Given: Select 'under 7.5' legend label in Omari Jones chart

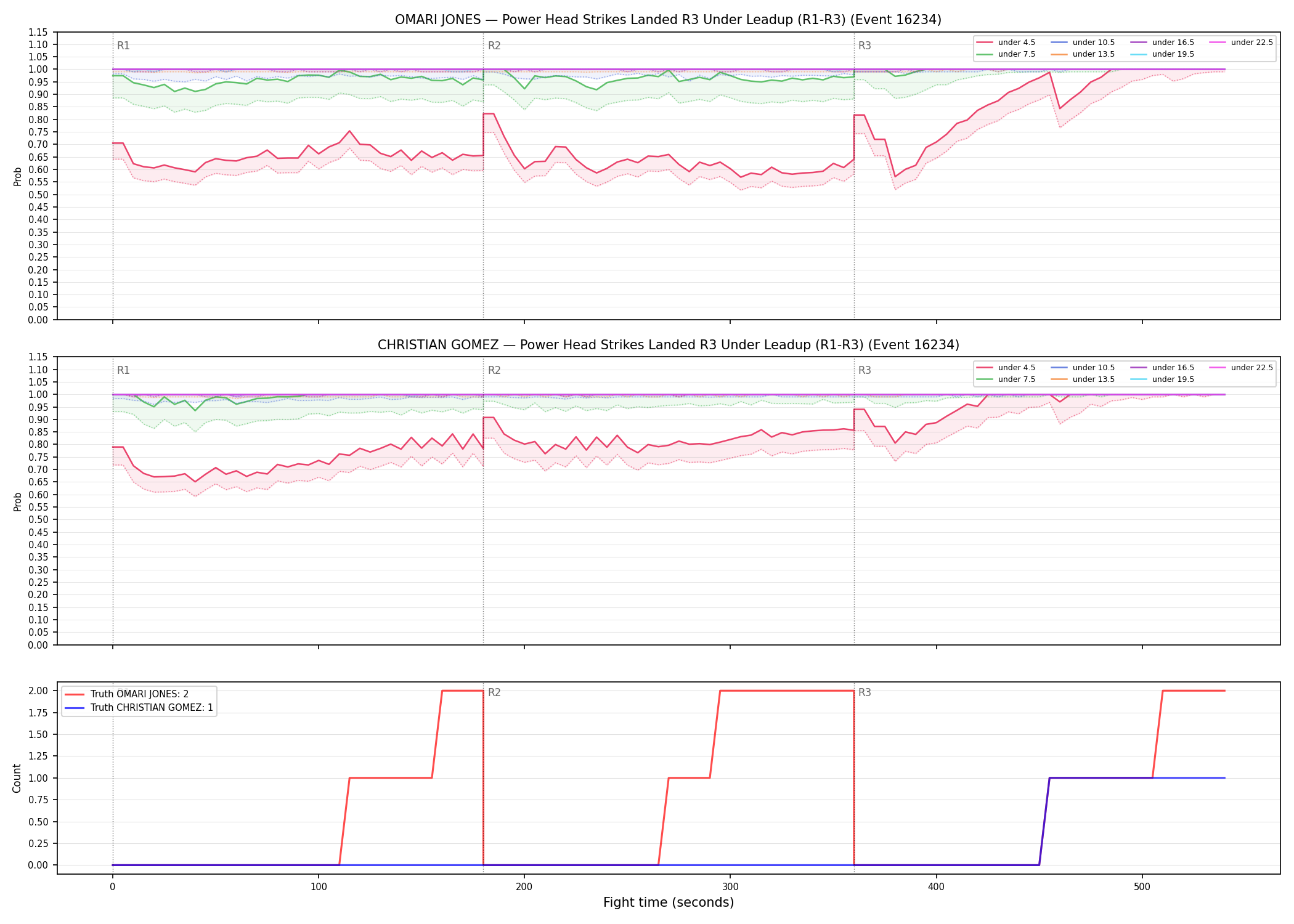Looking at the screenshot, I should 1017,54.
